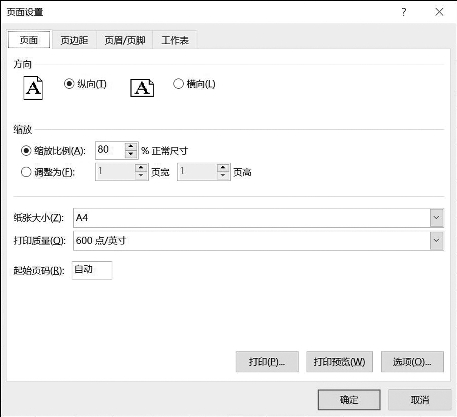Click the 起始页码 input field

click(92, 270)
